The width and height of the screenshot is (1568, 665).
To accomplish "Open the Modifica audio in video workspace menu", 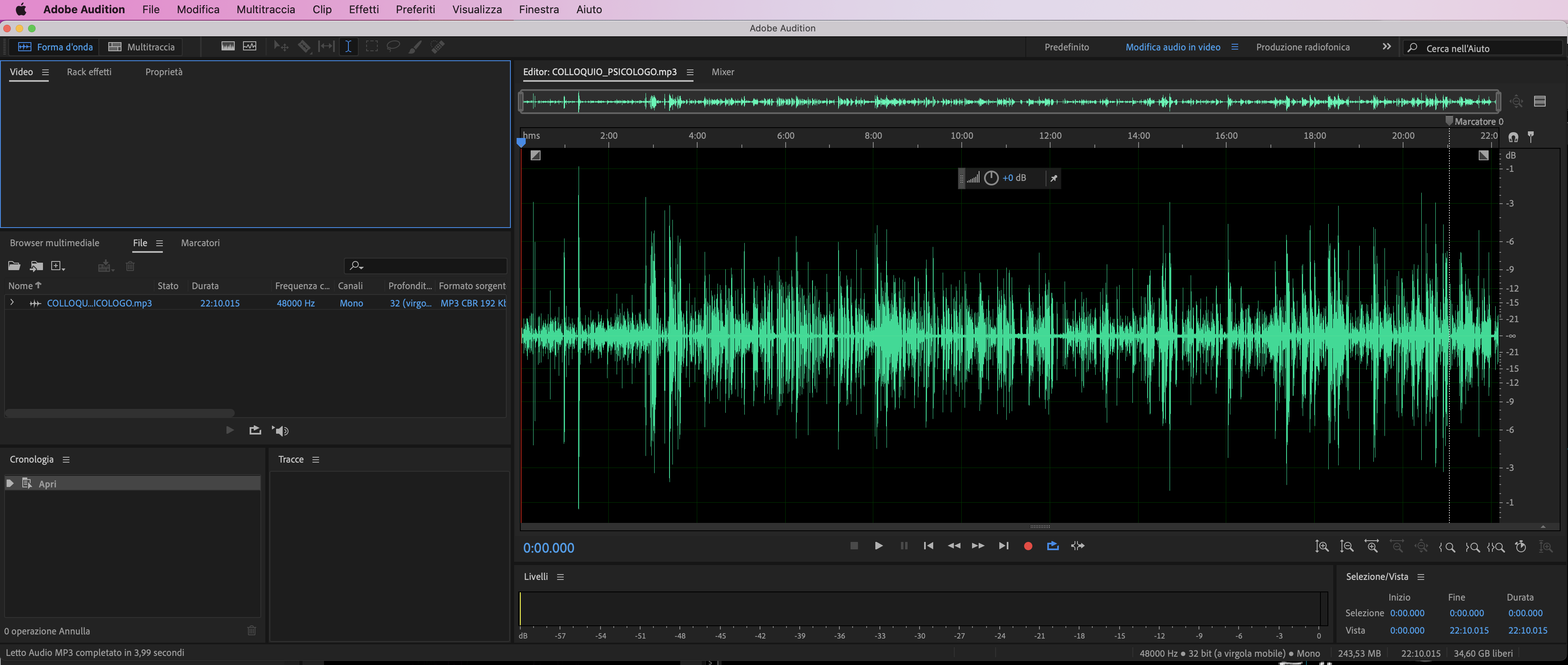I will (x=1234, y=47).
